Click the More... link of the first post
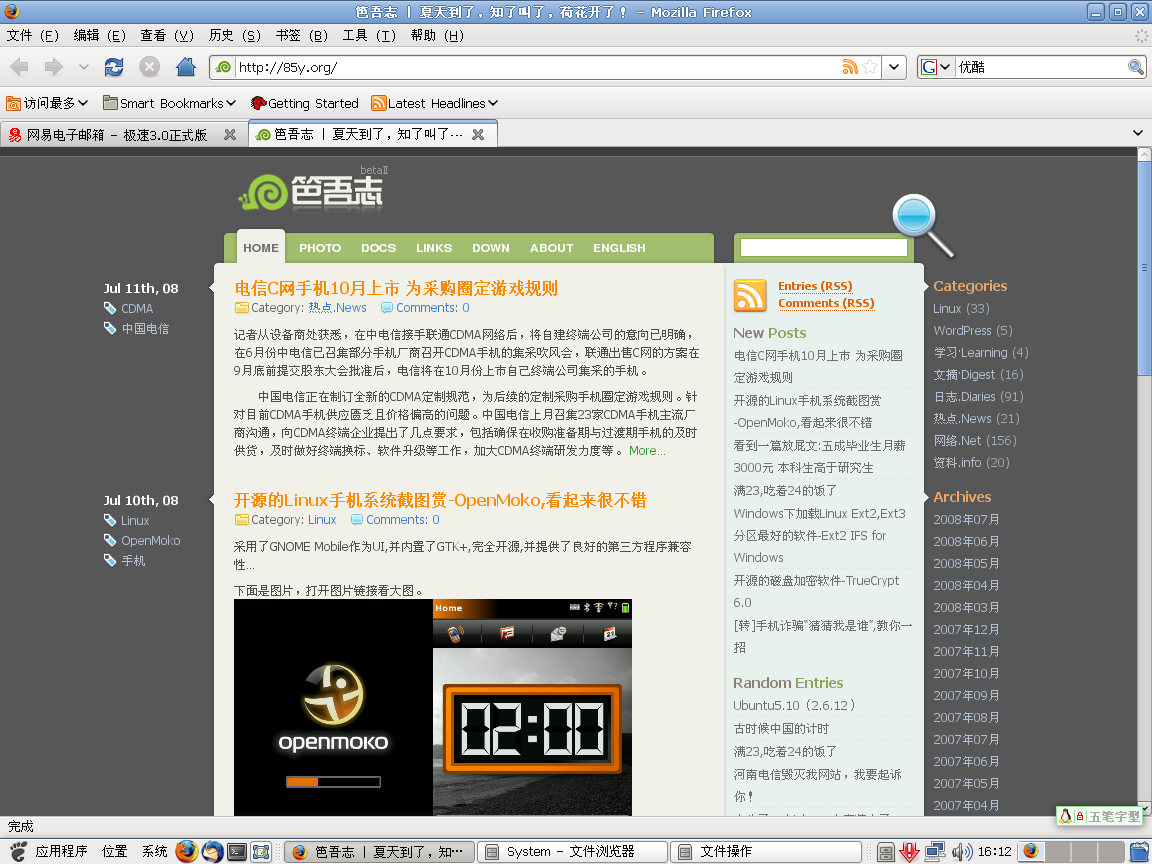 coord(647,450)
